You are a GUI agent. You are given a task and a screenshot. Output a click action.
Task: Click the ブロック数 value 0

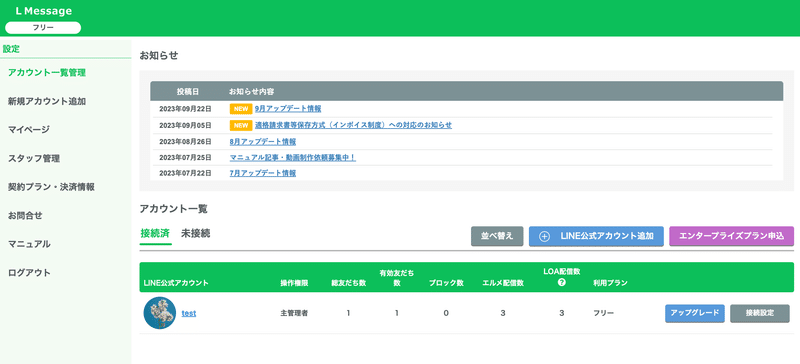(446, 313)
